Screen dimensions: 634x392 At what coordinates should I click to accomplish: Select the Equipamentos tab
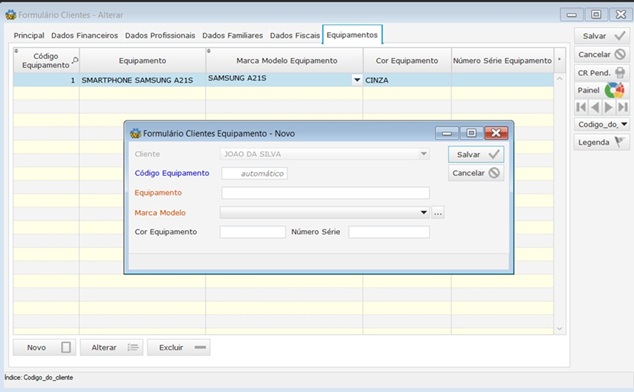(352, 35)
